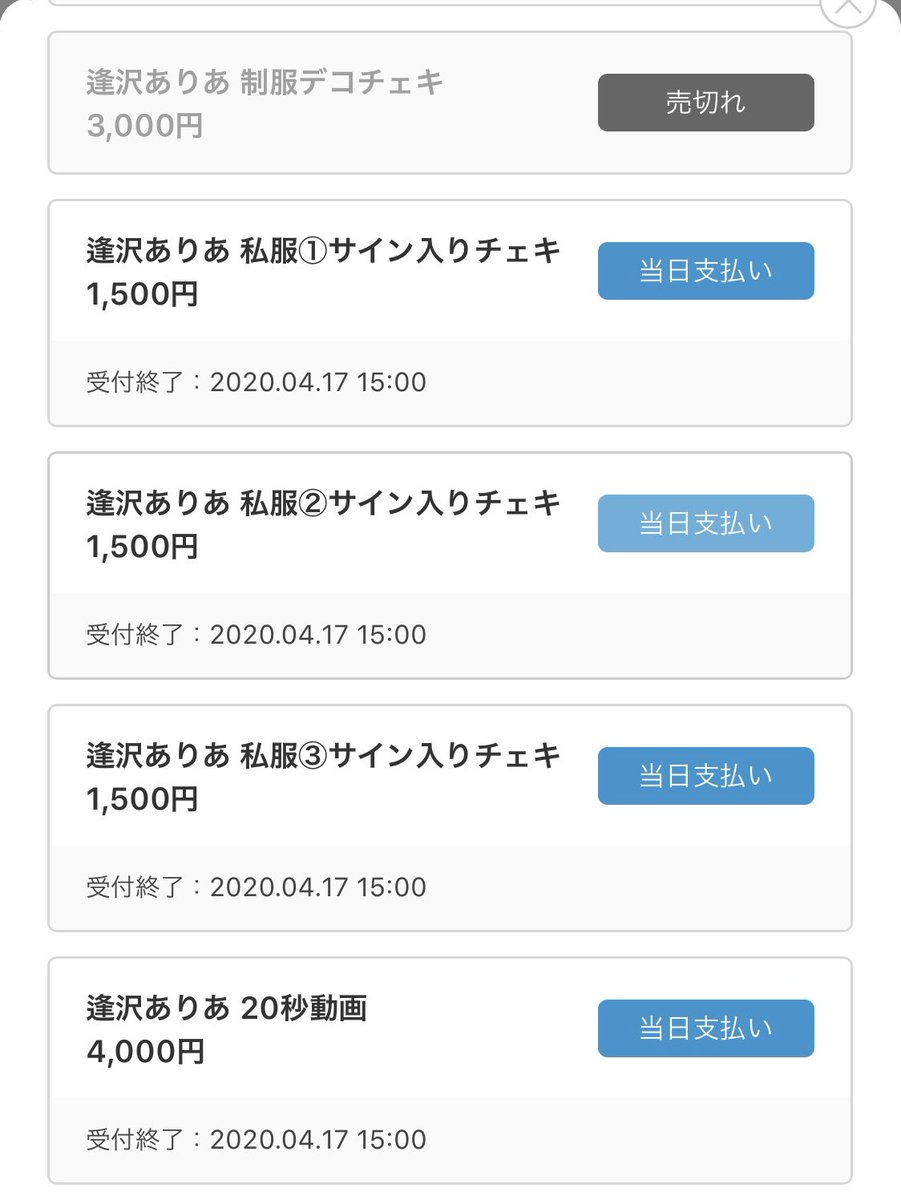Click the 1,500円 price under 私服②
Image resolution: width=901 pixels, height=1200 pixels.
point(142,547)
